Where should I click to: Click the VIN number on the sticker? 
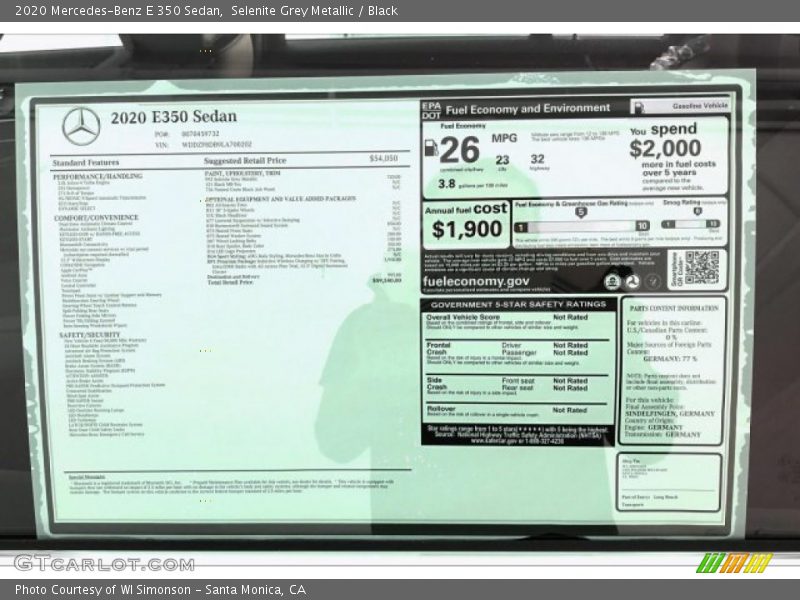[215, 145]
